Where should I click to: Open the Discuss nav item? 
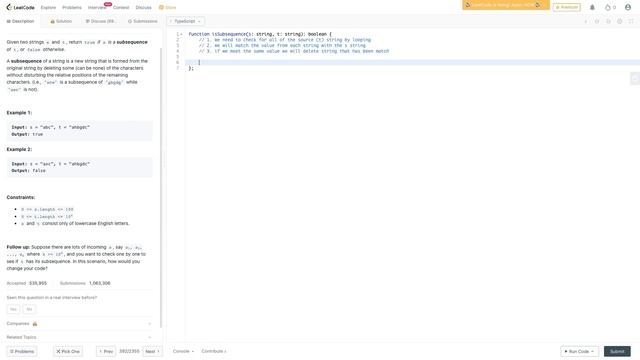143,7
